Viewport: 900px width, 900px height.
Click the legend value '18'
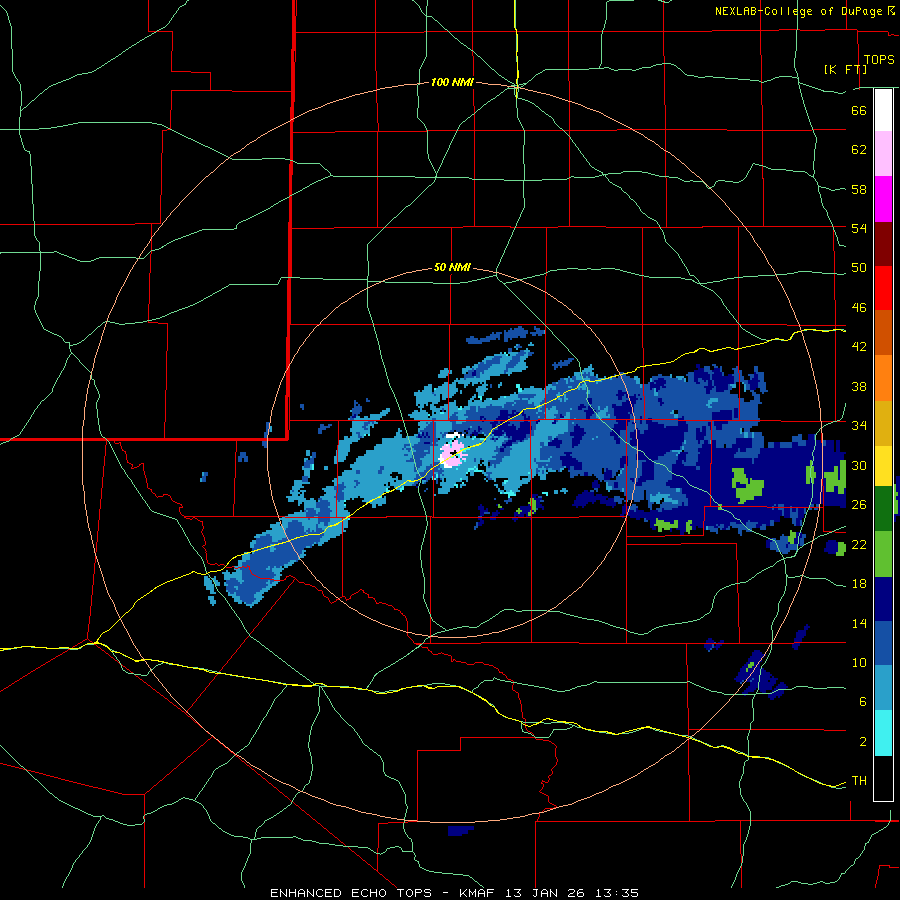(x=859, y=584)
